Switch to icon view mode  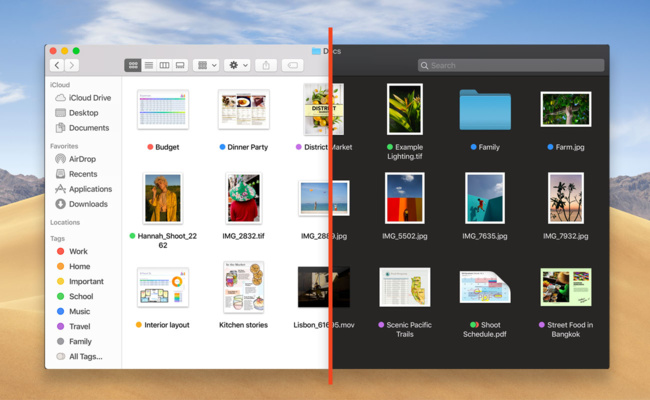[132, 65]
